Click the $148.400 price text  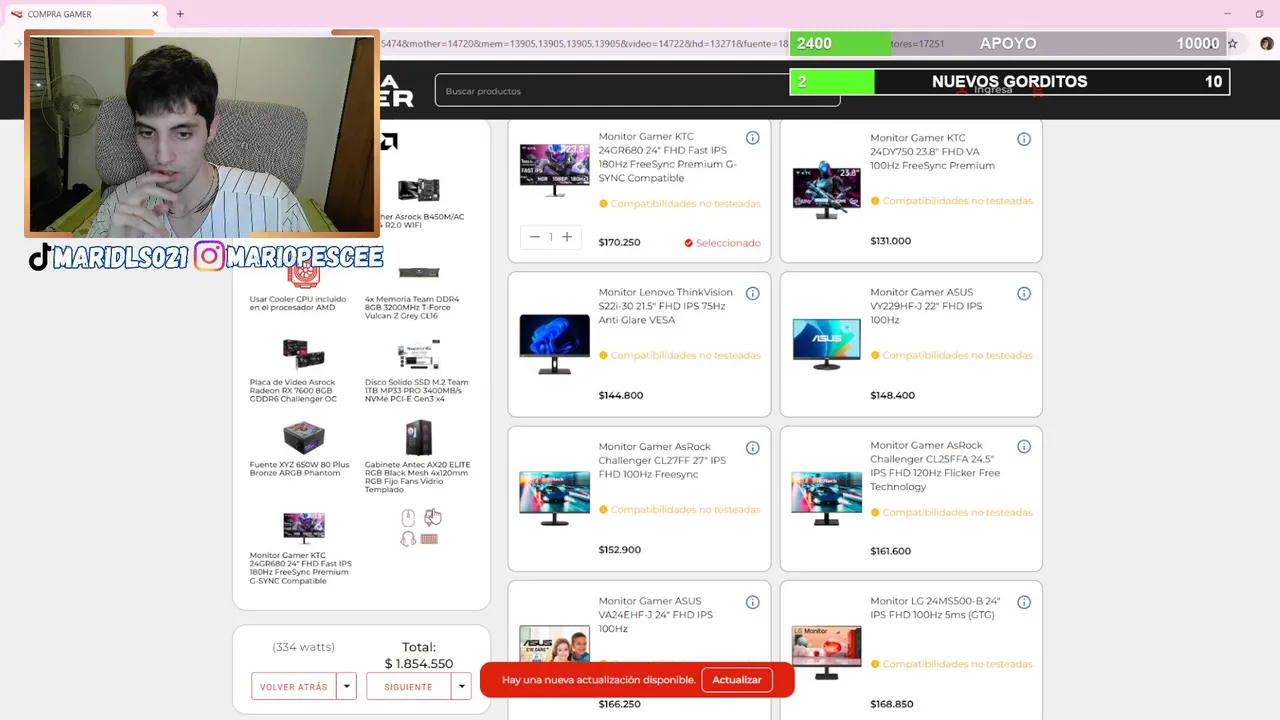point(892,395)
